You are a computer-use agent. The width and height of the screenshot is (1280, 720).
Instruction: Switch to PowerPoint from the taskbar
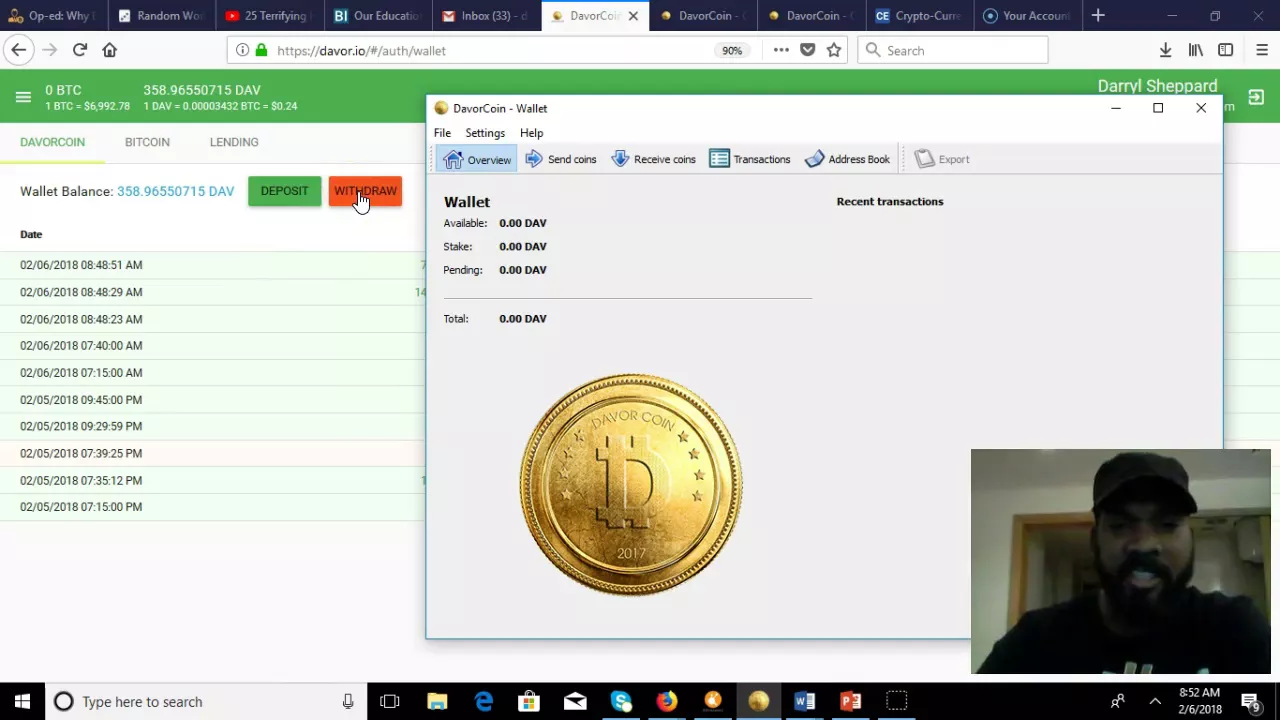pyautogui.click(x=851, y=701)
